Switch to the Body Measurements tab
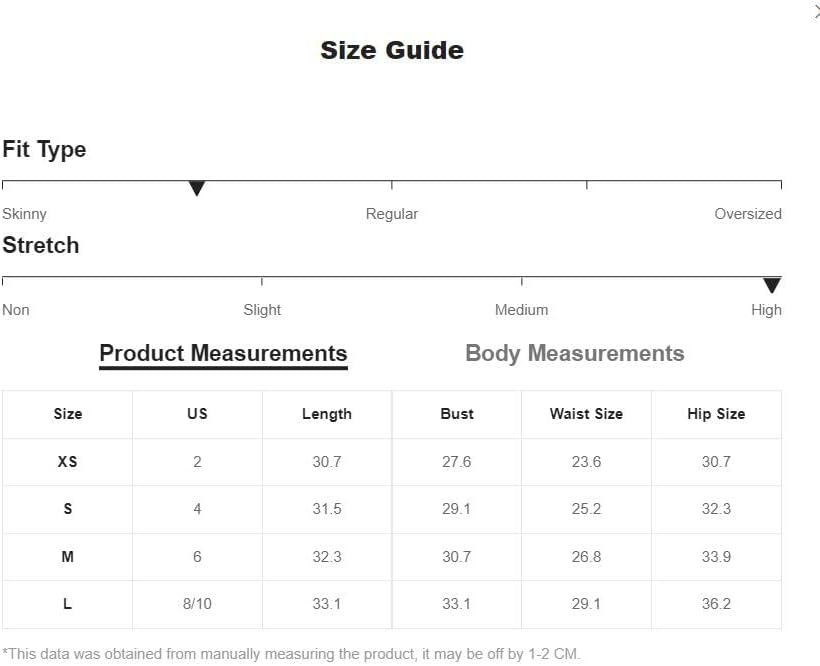The width and height of the screenshot is (820, 666). point(574,353)
